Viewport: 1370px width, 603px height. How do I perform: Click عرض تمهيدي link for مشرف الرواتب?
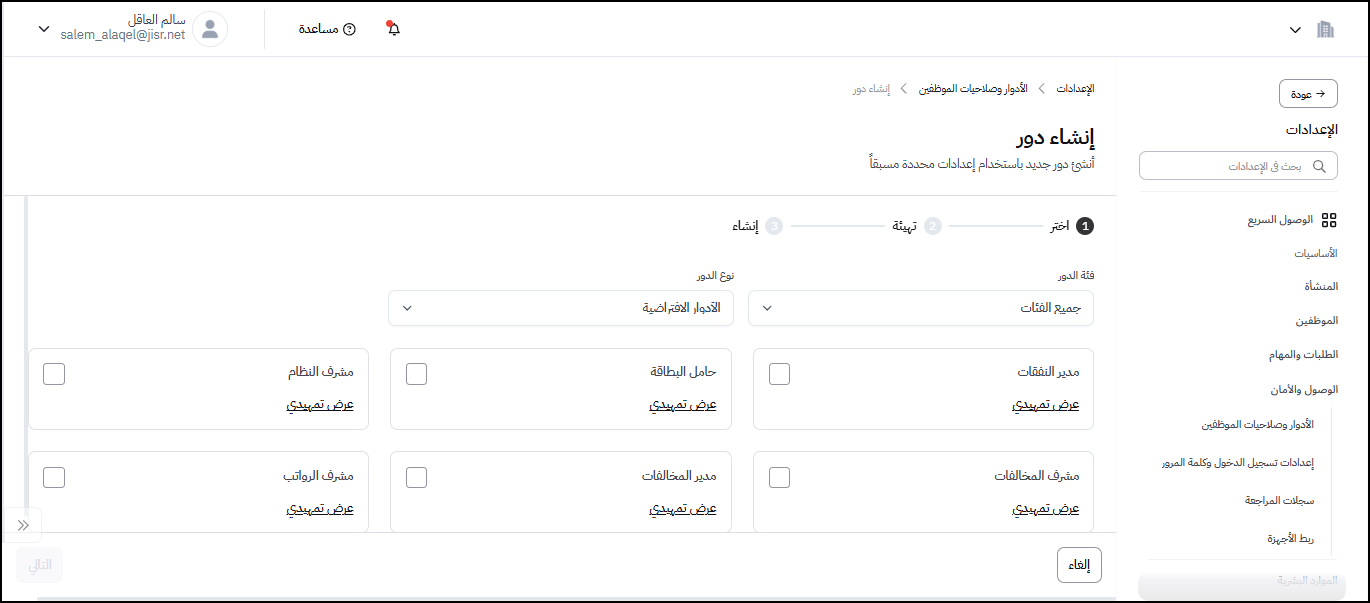320,509
